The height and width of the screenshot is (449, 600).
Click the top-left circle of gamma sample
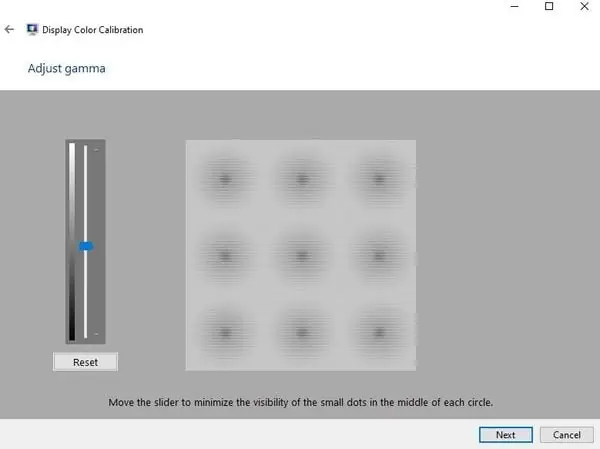click(x=225, y=179)
